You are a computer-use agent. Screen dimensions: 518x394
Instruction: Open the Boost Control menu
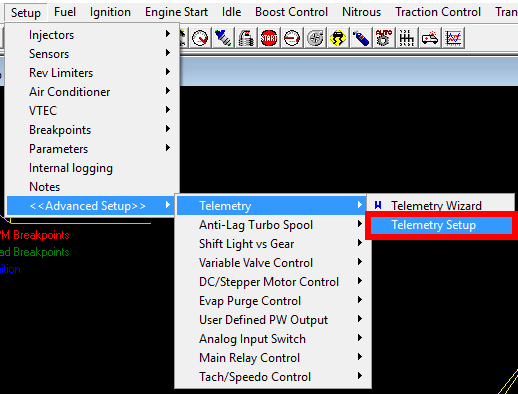tap(291, 12)
